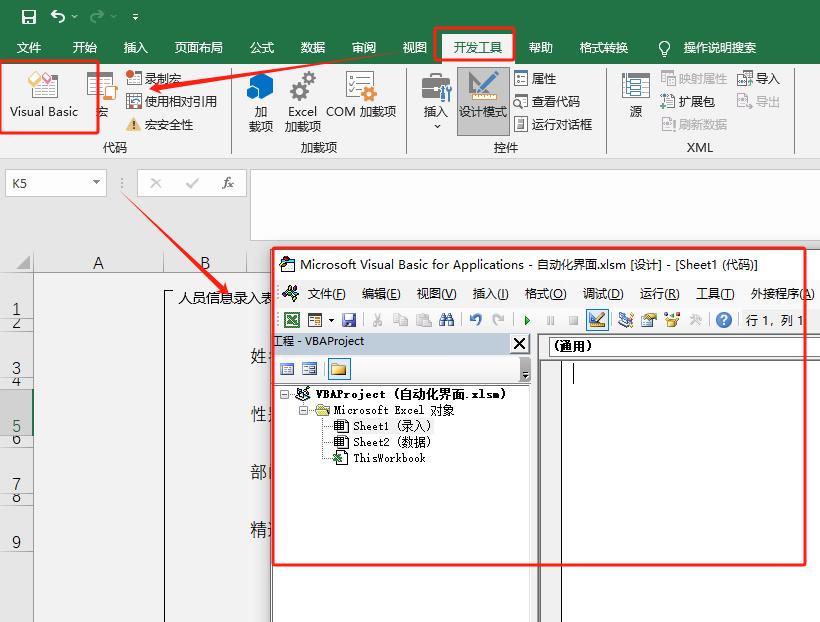
Task: Open the Object Browser toolbar icon
Action: pos(671,320)
